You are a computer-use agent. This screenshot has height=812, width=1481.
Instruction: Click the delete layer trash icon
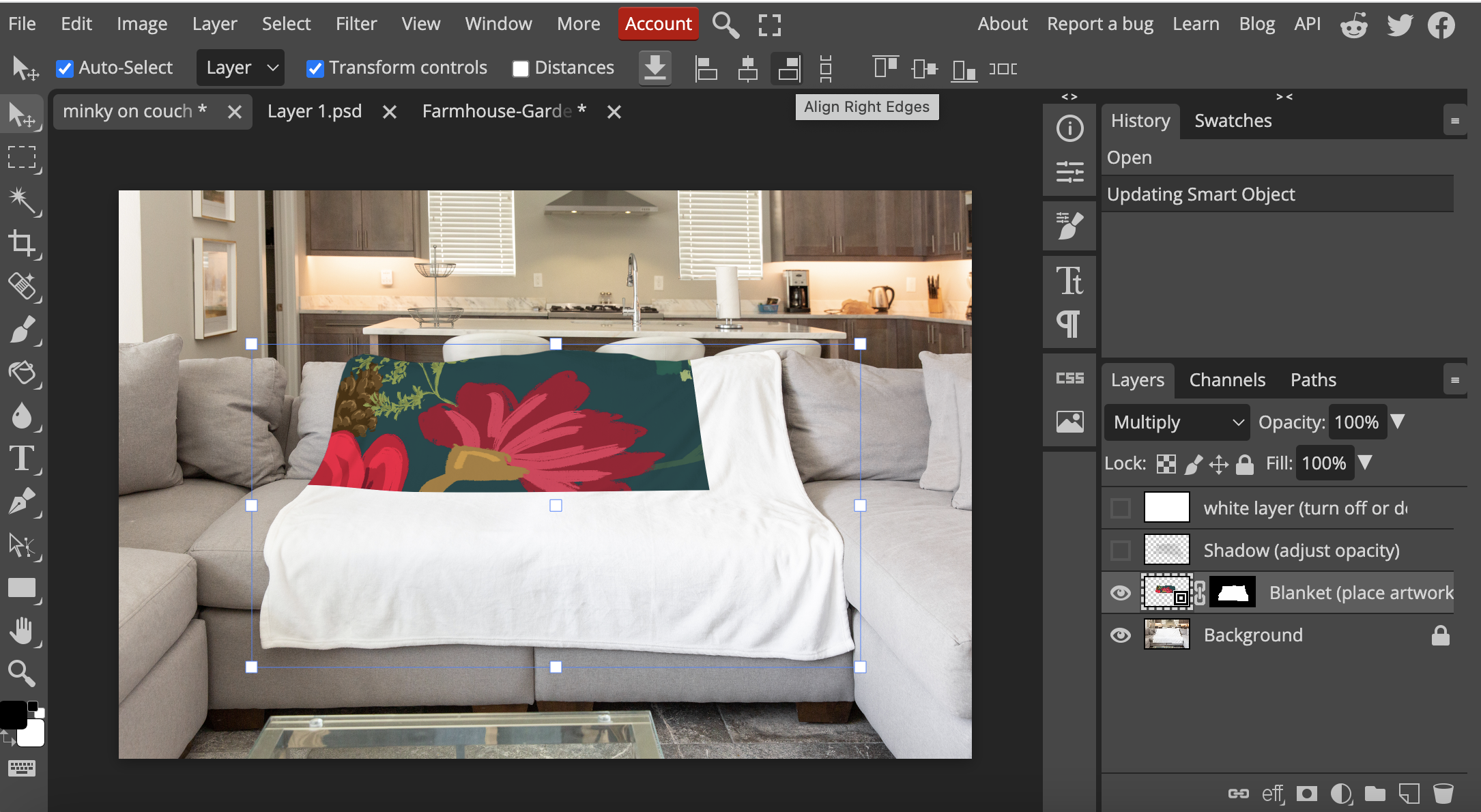[1443, 793]
